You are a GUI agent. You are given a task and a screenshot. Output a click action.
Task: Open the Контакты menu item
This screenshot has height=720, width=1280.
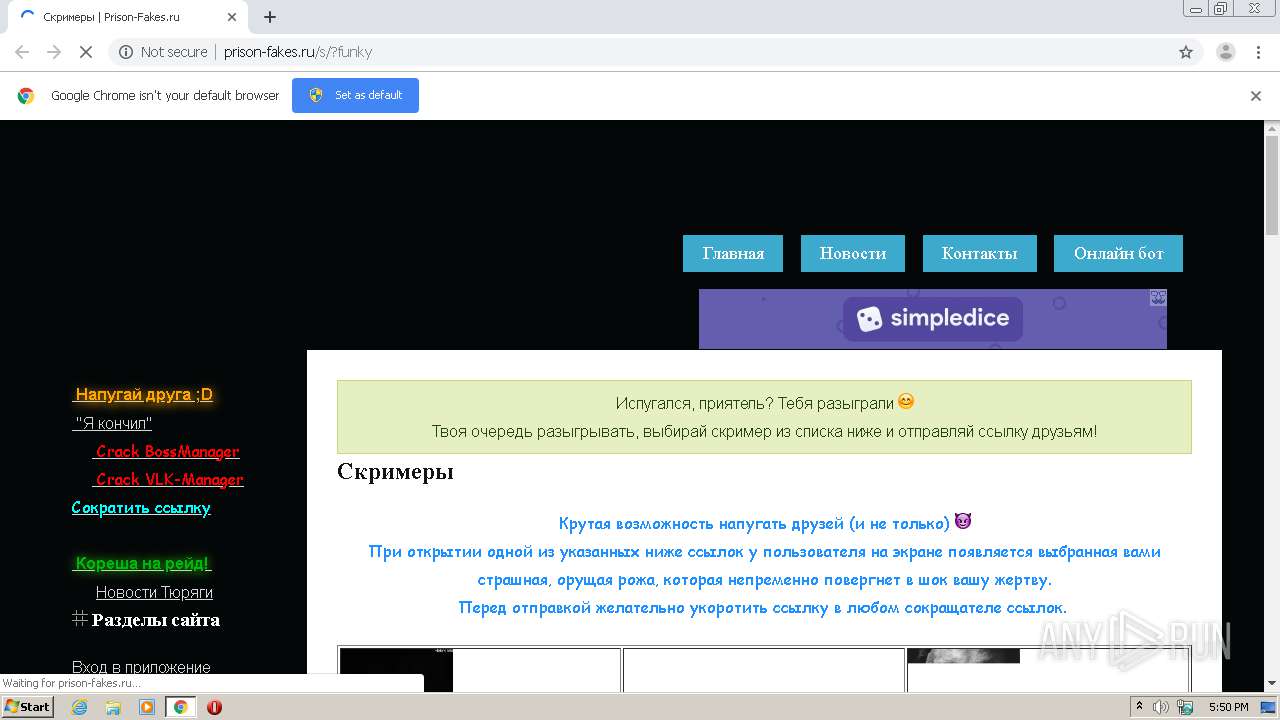coord(980,253)
